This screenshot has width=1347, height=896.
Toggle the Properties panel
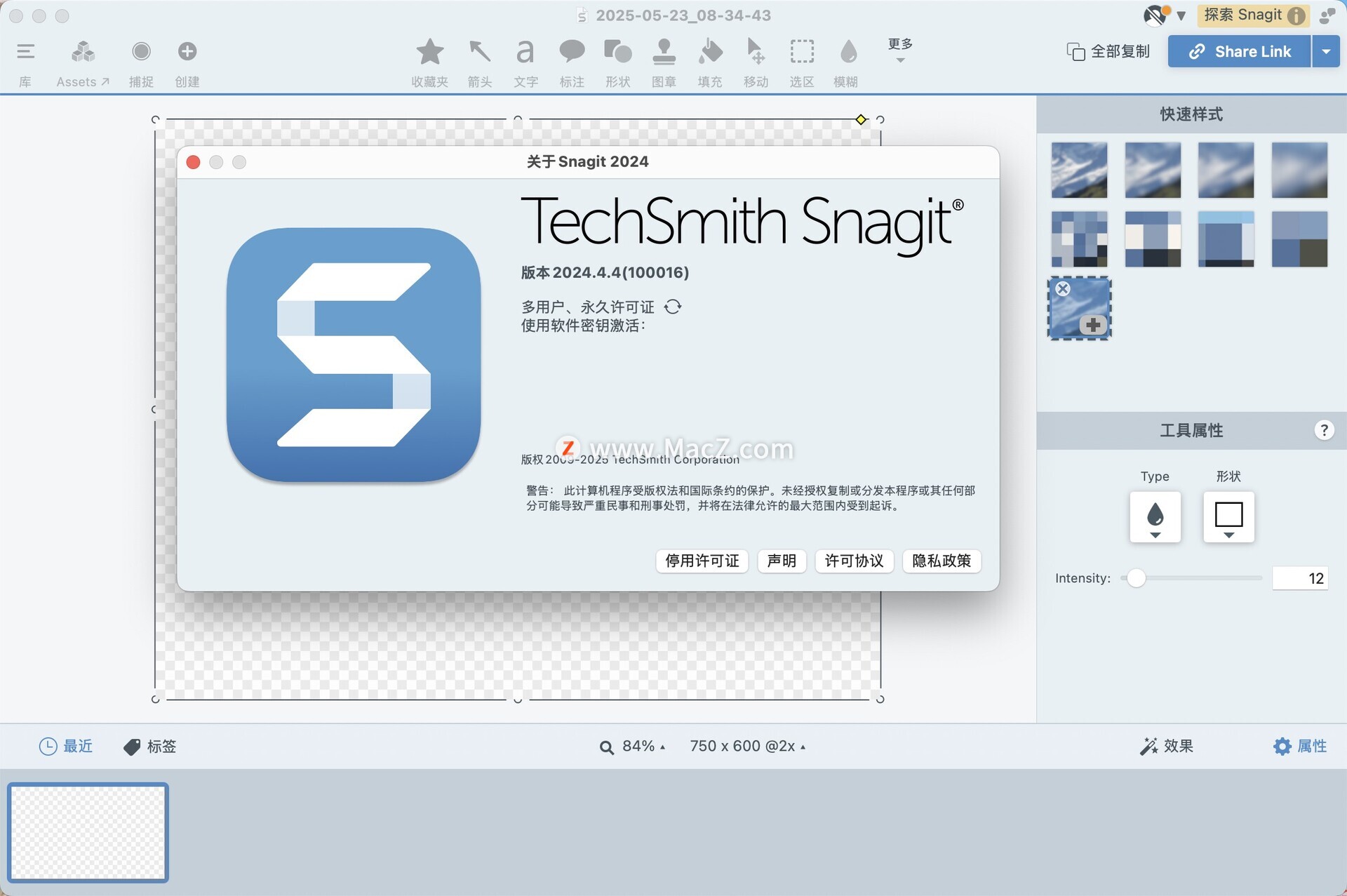pyautogui.click(x=1300, y=746)
